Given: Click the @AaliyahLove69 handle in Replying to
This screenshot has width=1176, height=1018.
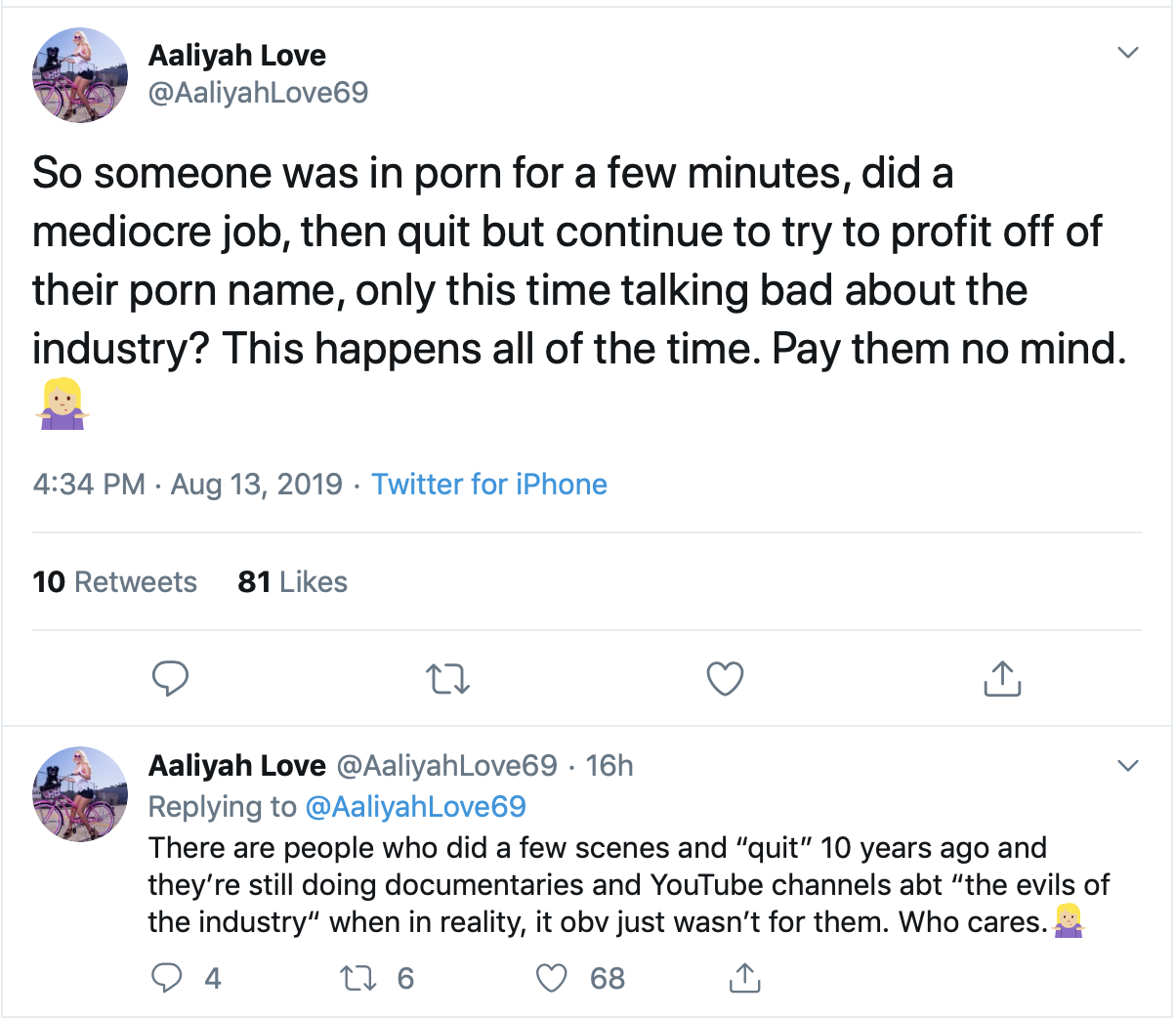Looking at the screenshot, I should [x=415, y=806].
